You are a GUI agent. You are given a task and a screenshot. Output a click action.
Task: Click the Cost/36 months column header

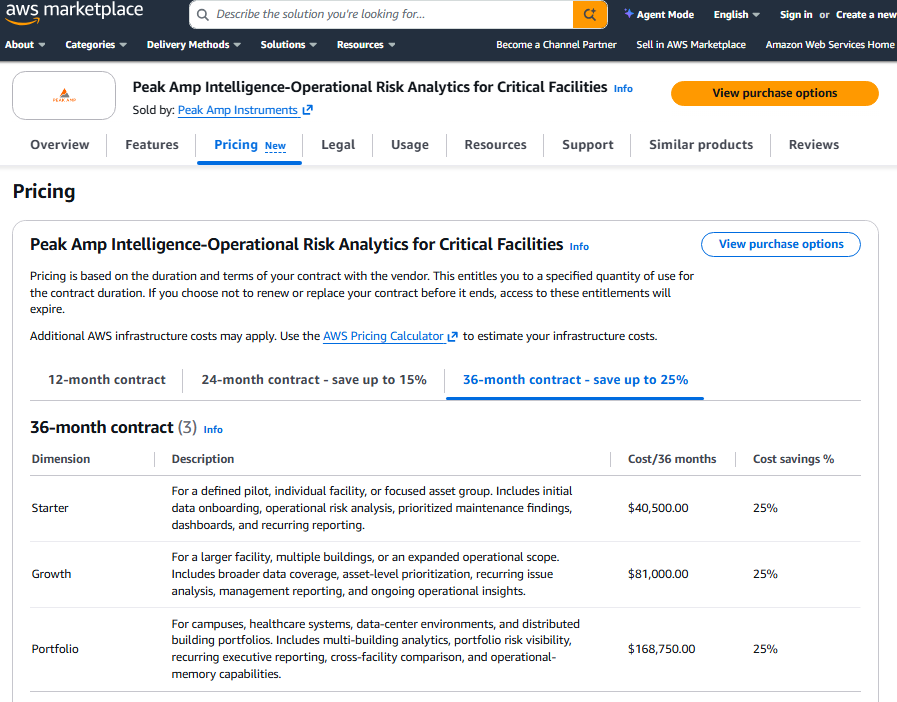click(672, 459)
